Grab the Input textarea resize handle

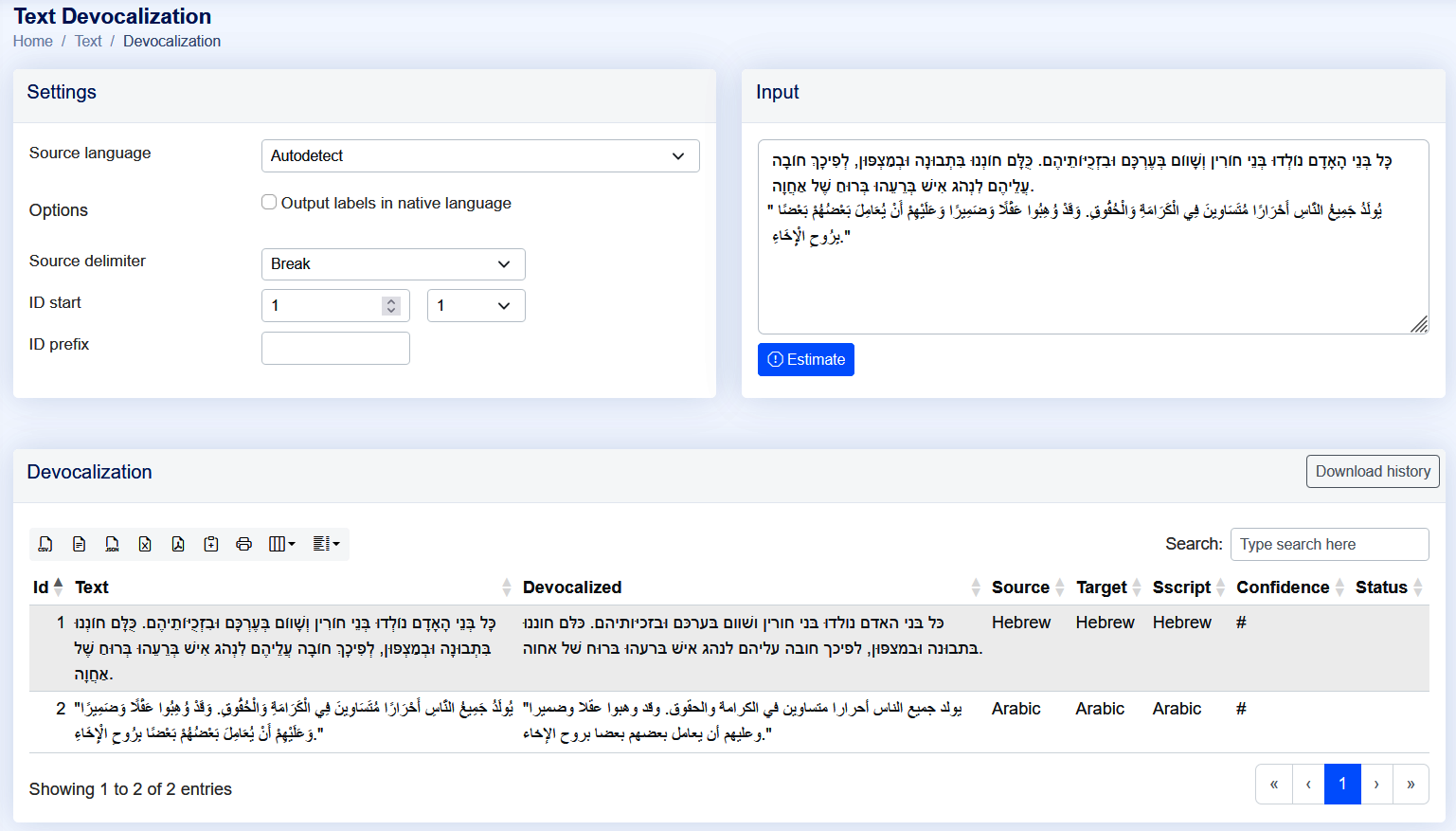(x=1419, y=325)
